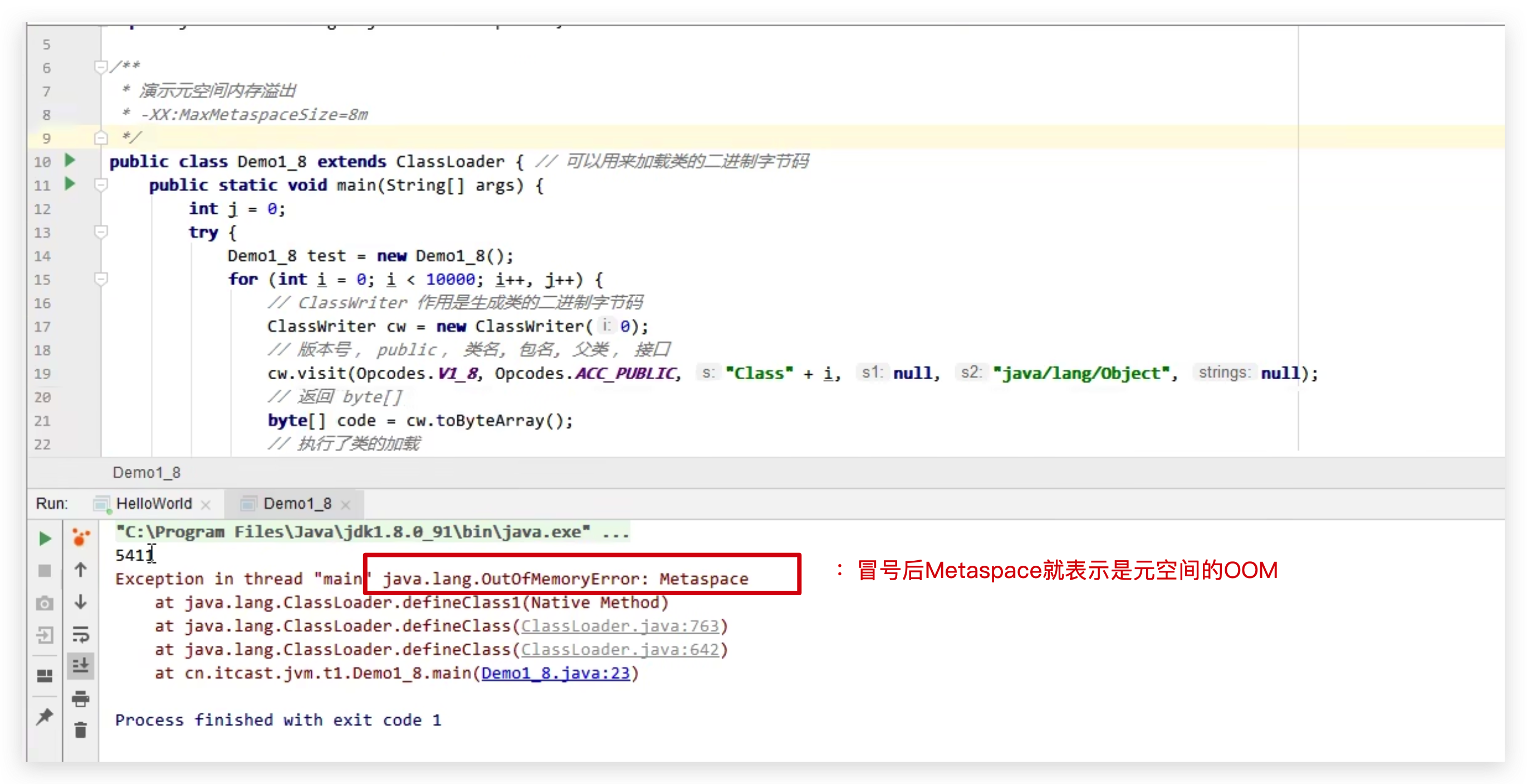Collapse the comment block at line 6
Viewport: 1527px width, 784px height.
tap(101, 67)
